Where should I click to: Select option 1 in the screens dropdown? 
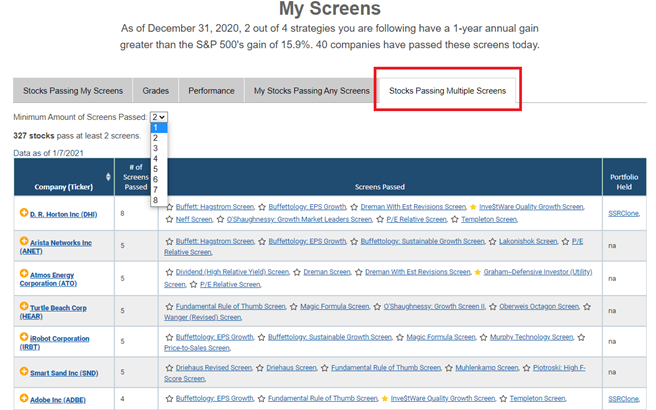[159, 128]
